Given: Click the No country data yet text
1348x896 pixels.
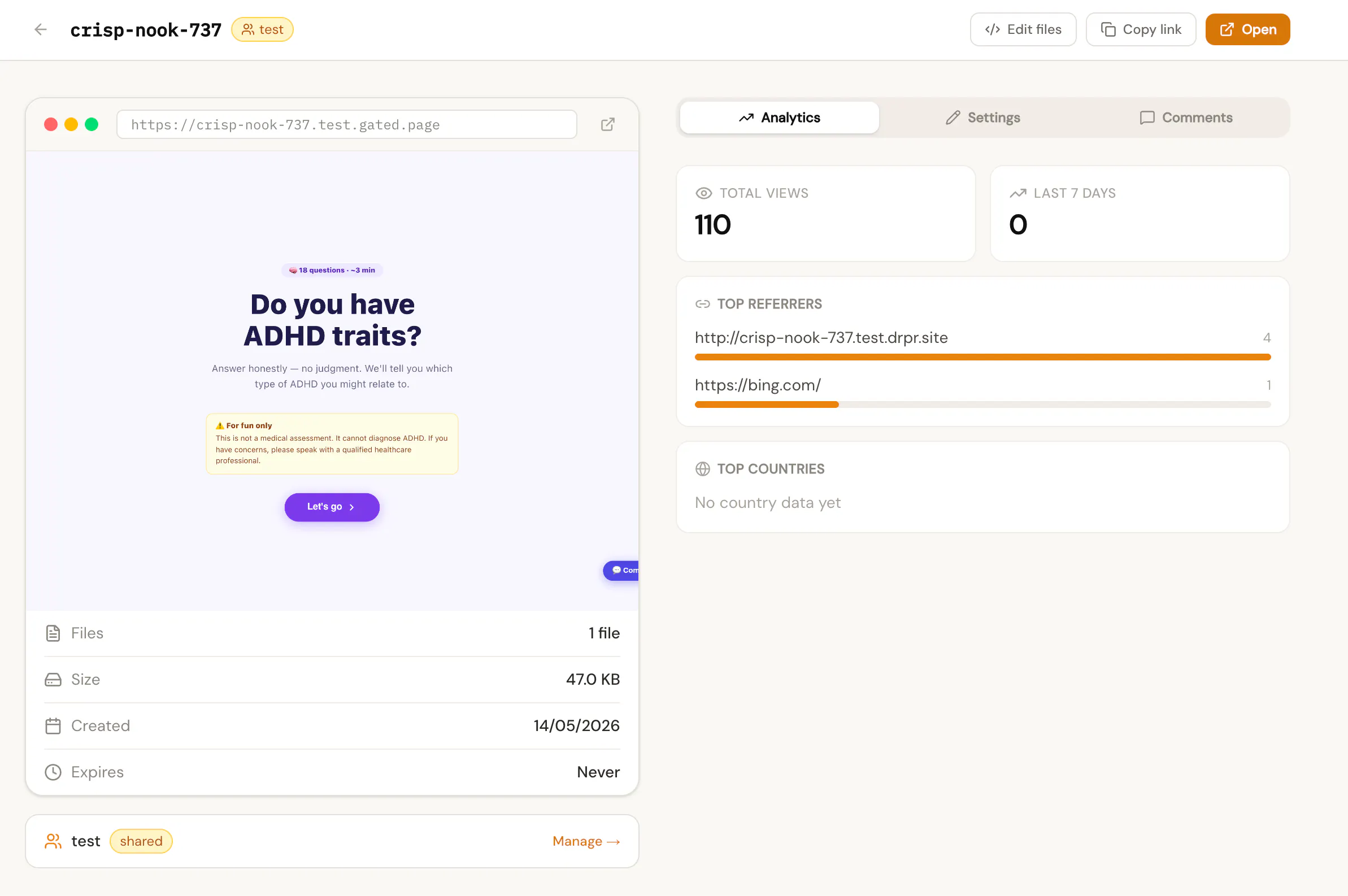Looking at the screenshot, I should (767, 503).
